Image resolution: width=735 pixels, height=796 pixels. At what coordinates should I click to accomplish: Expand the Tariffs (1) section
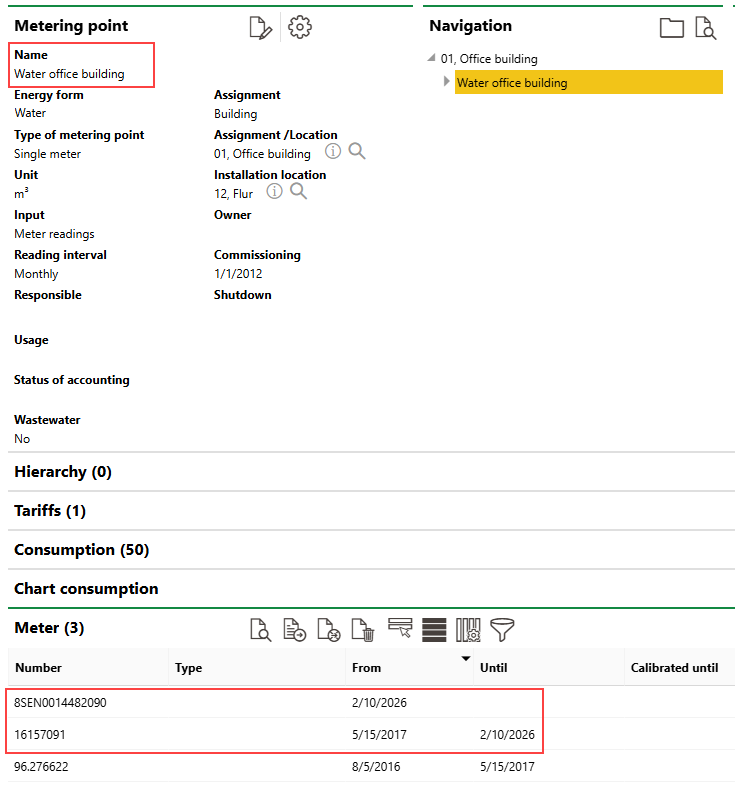50,511
